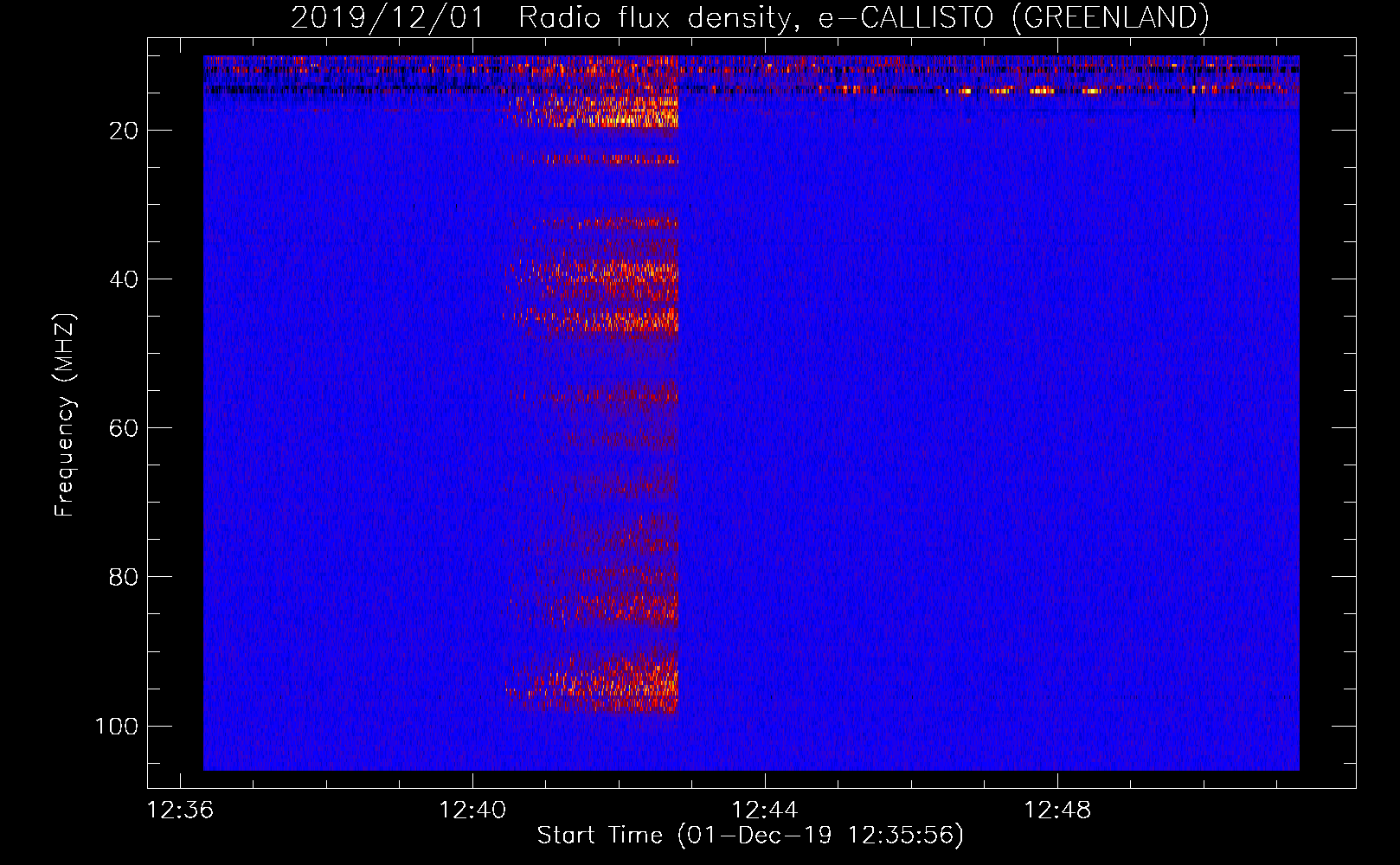This screenshot has height=865, width=1400.
Task: Click the '80' frequency tick label
Action: pyautogui.click(x=124, y=577)
